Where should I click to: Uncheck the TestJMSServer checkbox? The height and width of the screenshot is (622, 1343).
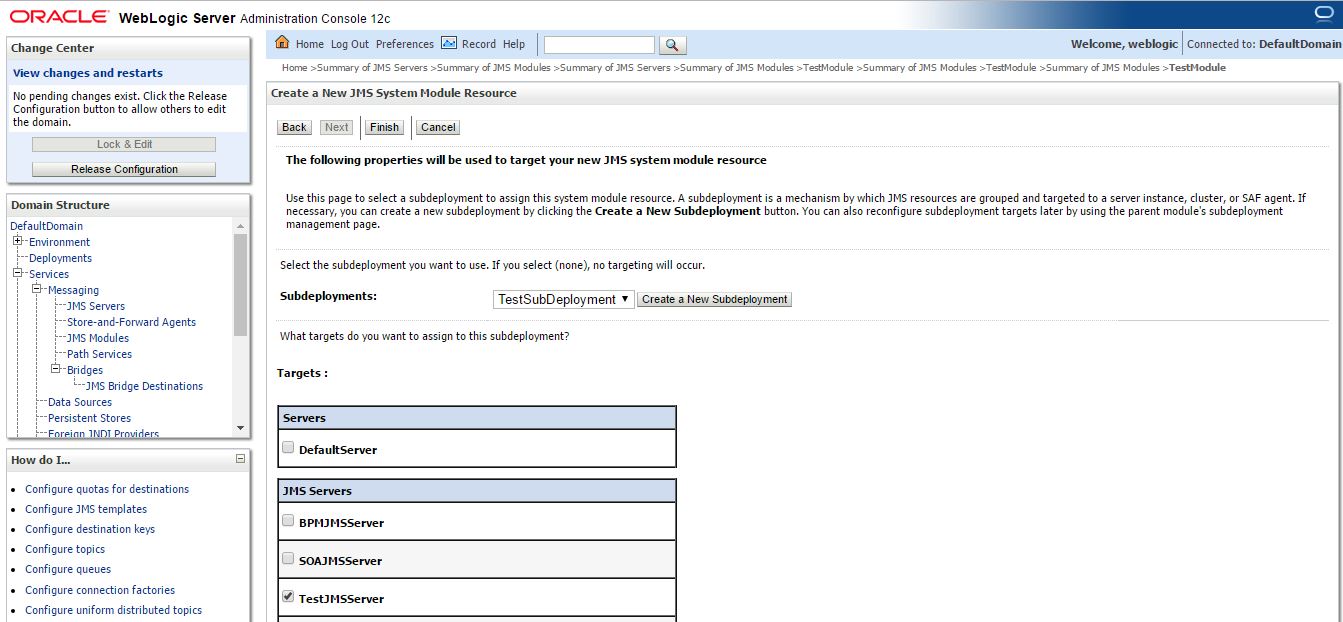[x=288, y=595]
